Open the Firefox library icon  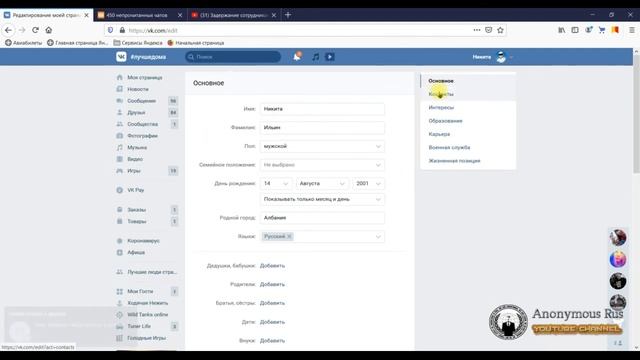562,30
